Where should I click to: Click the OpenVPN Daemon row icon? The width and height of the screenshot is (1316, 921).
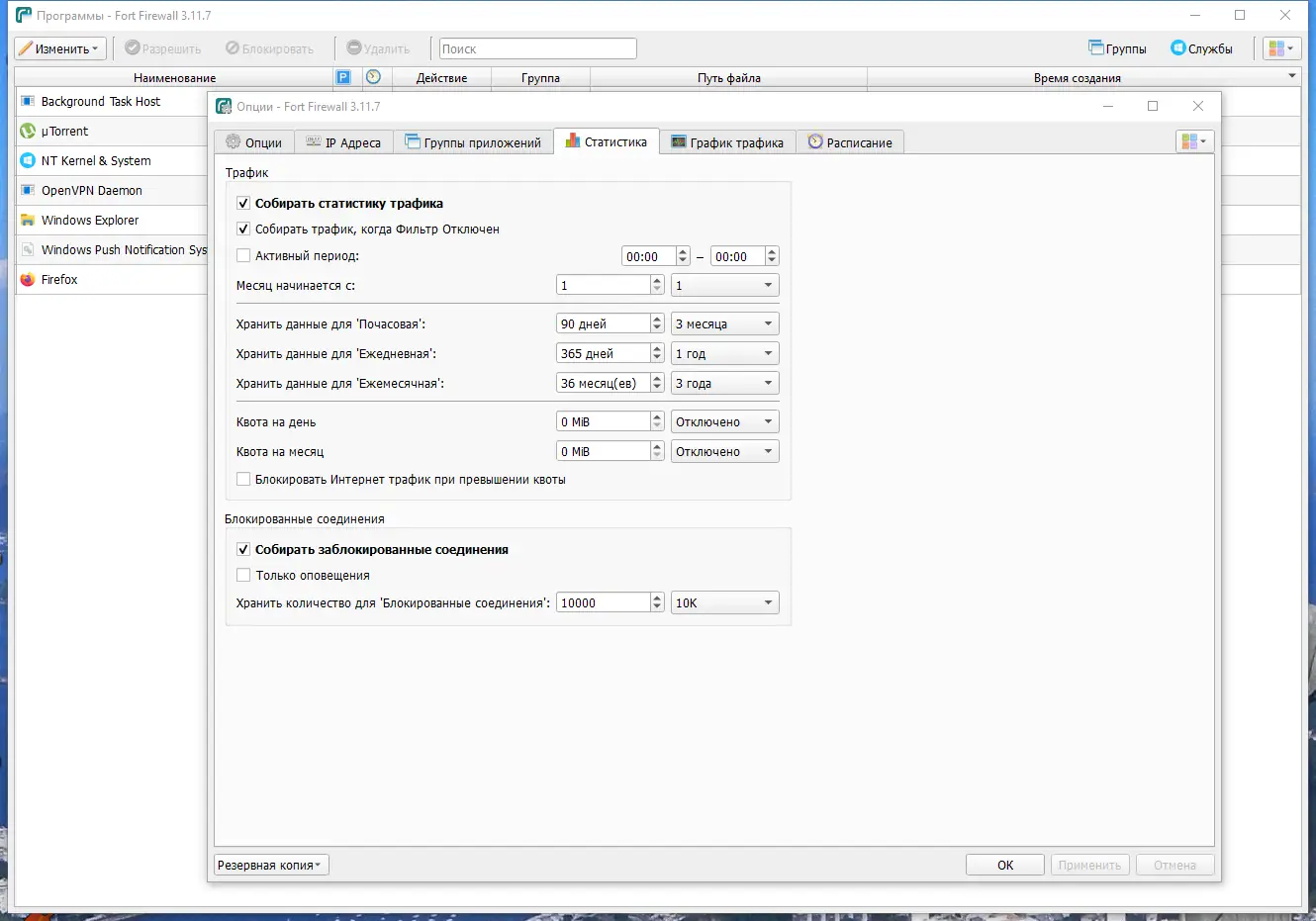28,190
